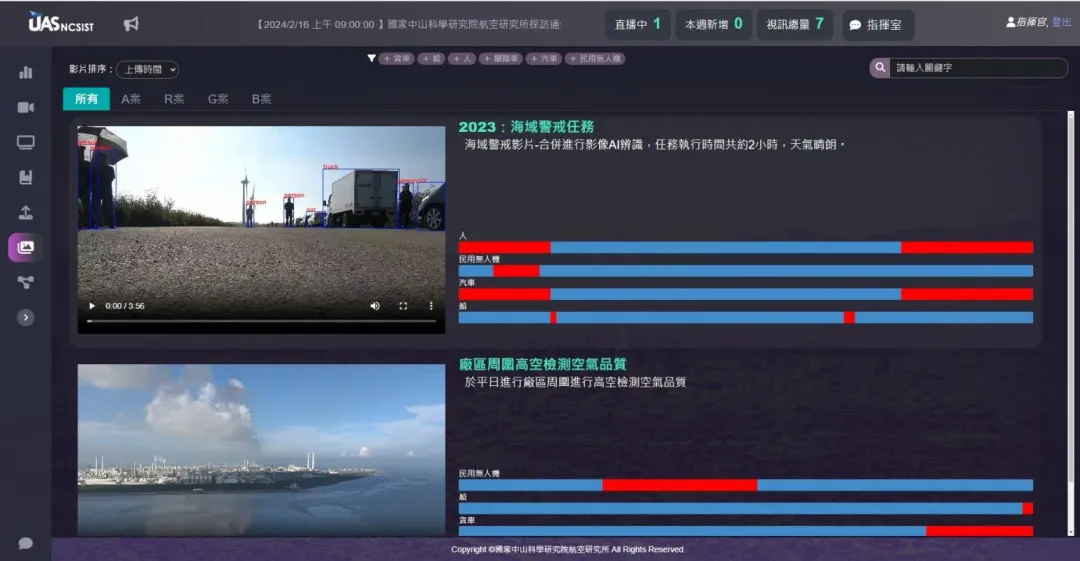Switch to the R案 tab
The height and width of the screenshot is (561, 1080).
pyautogui.click(x=174, y=99)
